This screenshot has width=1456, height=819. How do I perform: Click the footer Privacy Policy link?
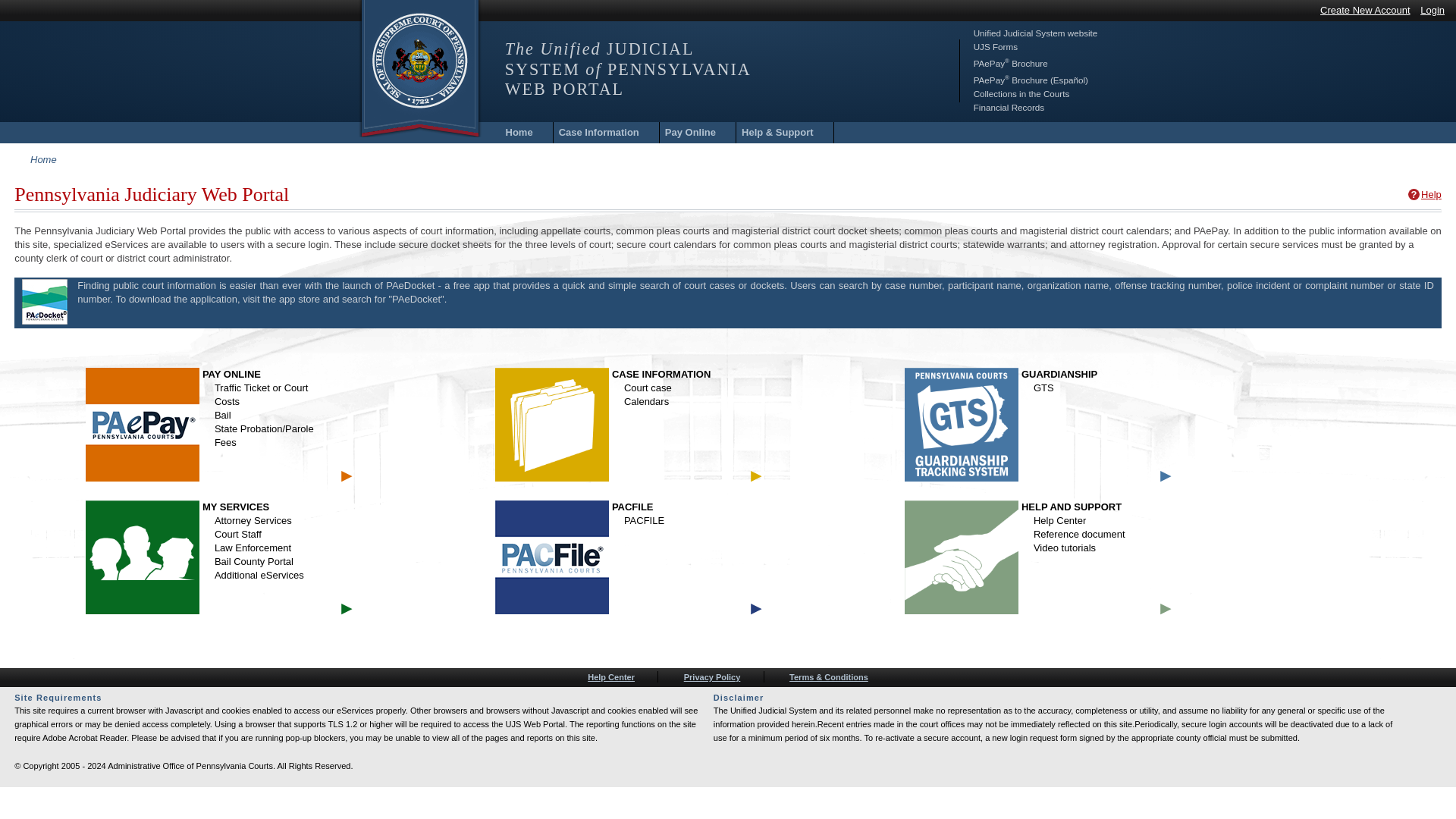tap(712, 677)
